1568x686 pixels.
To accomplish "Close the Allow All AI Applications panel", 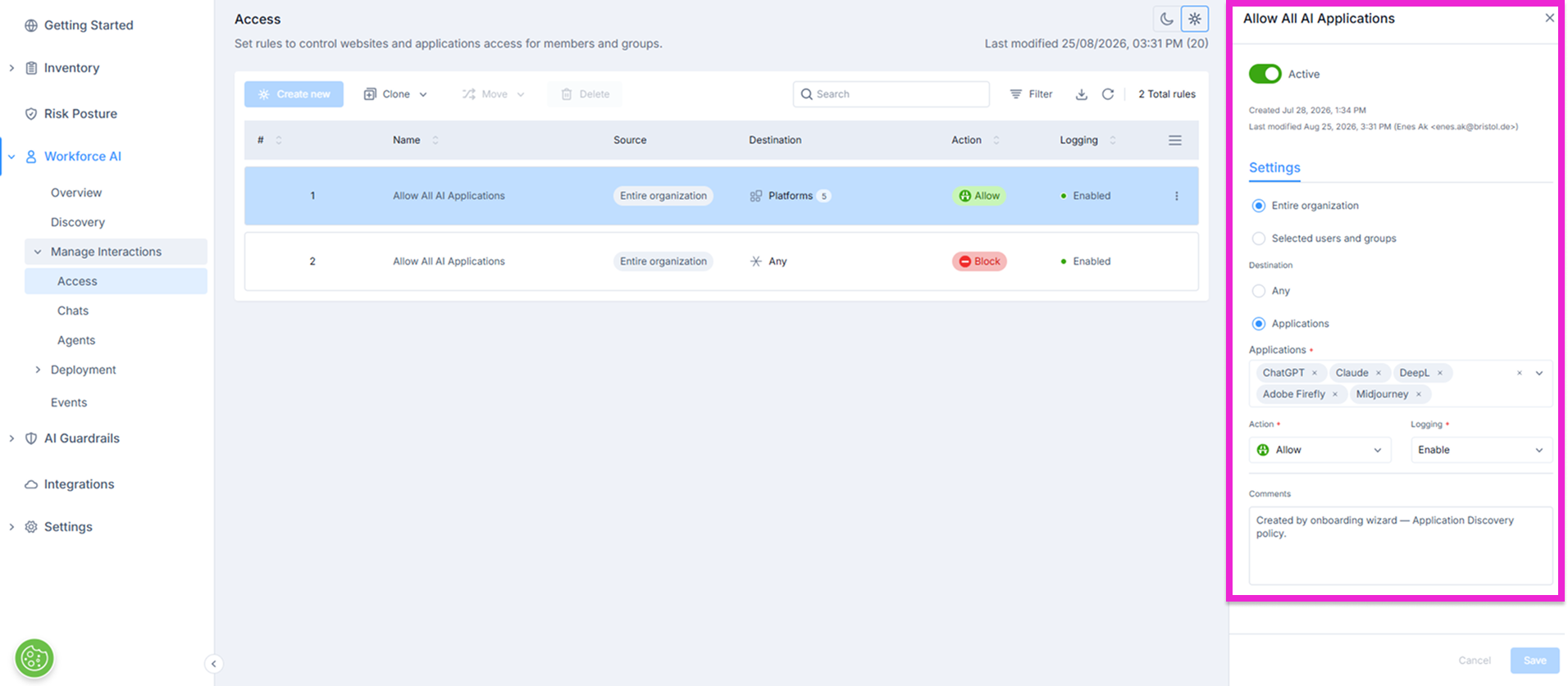I will tap(1549, 18).
